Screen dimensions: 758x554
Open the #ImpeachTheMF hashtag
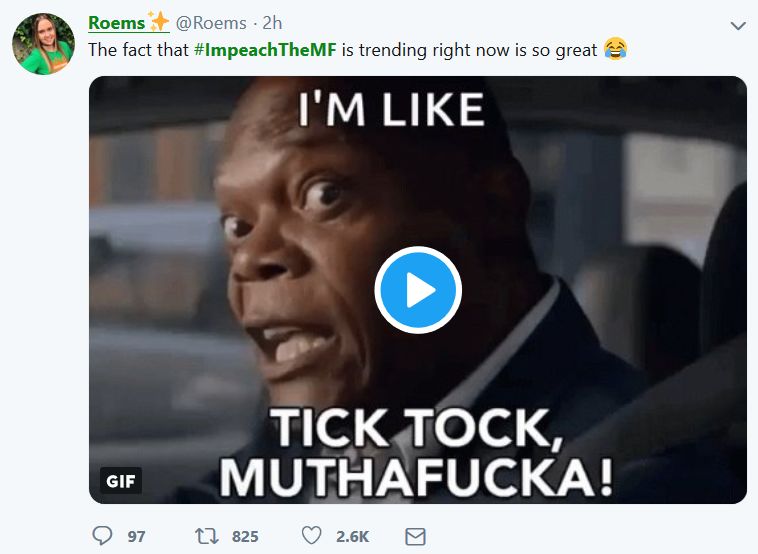coord(265,49)
